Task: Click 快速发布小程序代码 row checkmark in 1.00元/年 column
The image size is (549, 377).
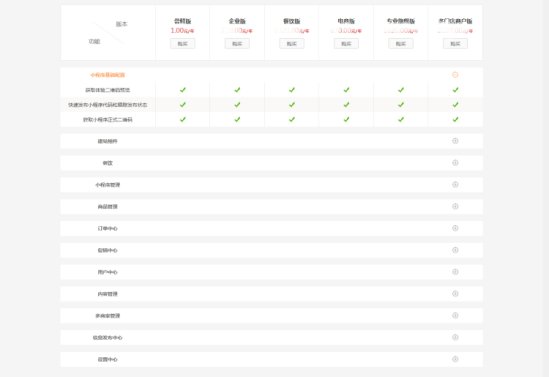Action: pyautogui.click(x=182, y=105)
